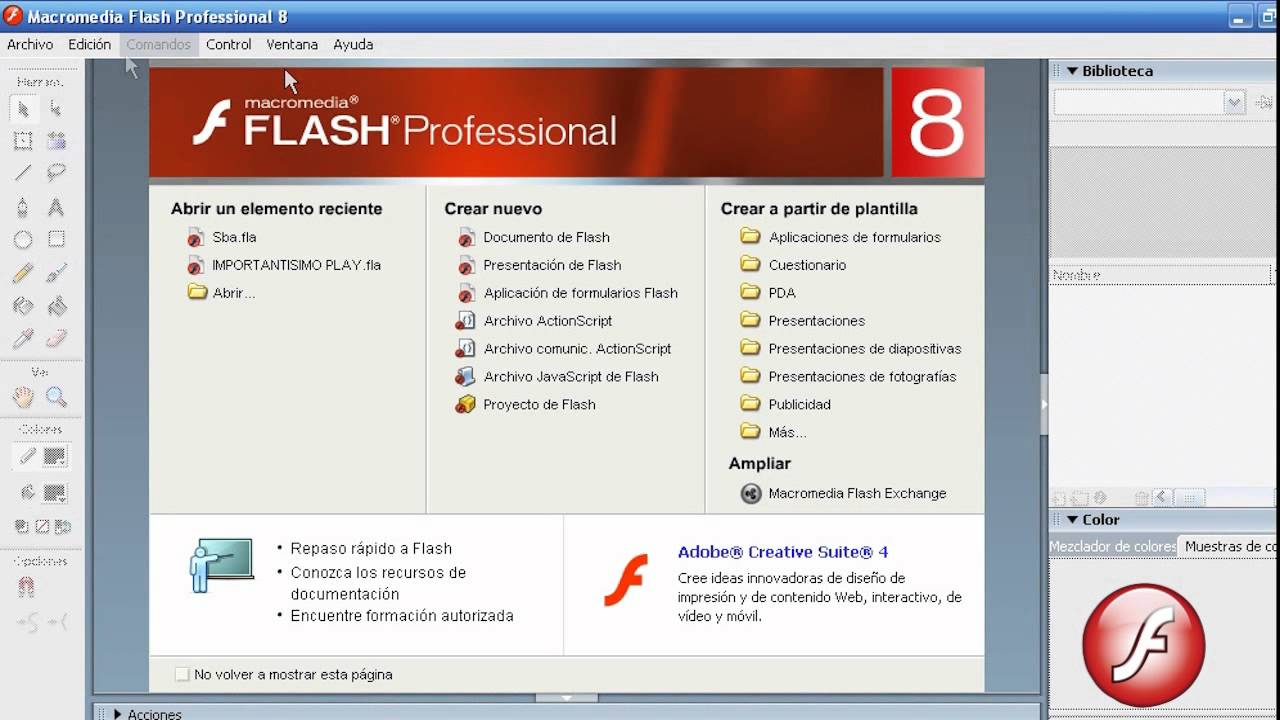Click the Abrir... folder link
This screenshot has height=720, width=1280.
point(233,293)
